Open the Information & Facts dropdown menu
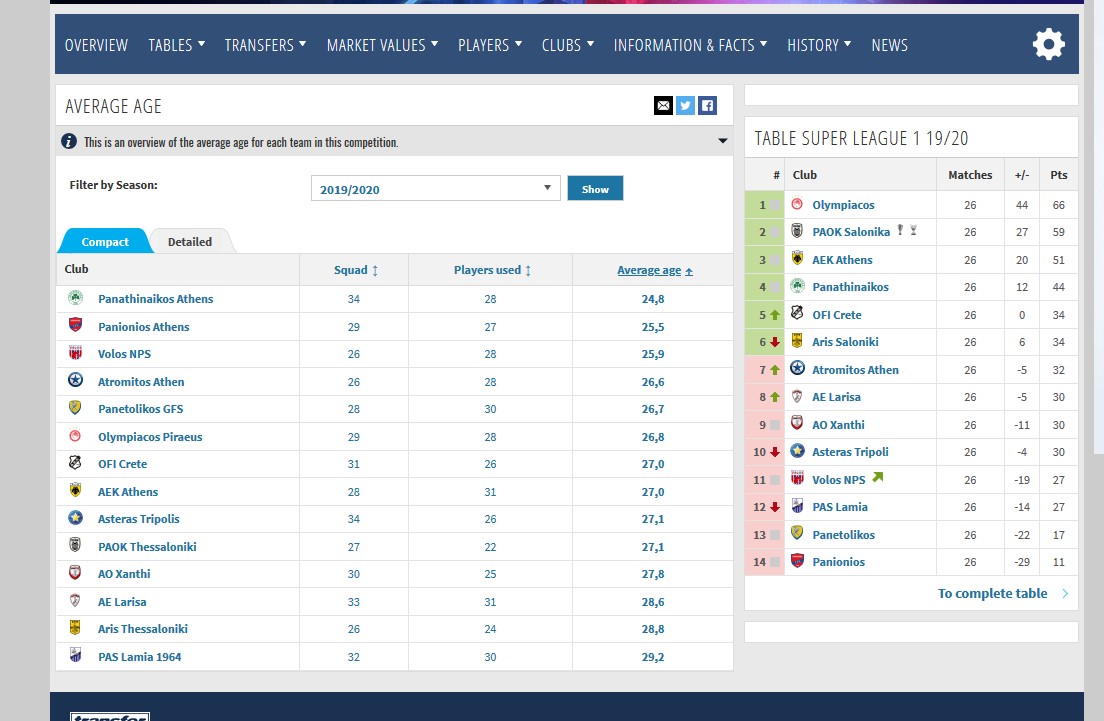Screen dimensions: 1104x721 pyautogui.click(x=690, y=45)
